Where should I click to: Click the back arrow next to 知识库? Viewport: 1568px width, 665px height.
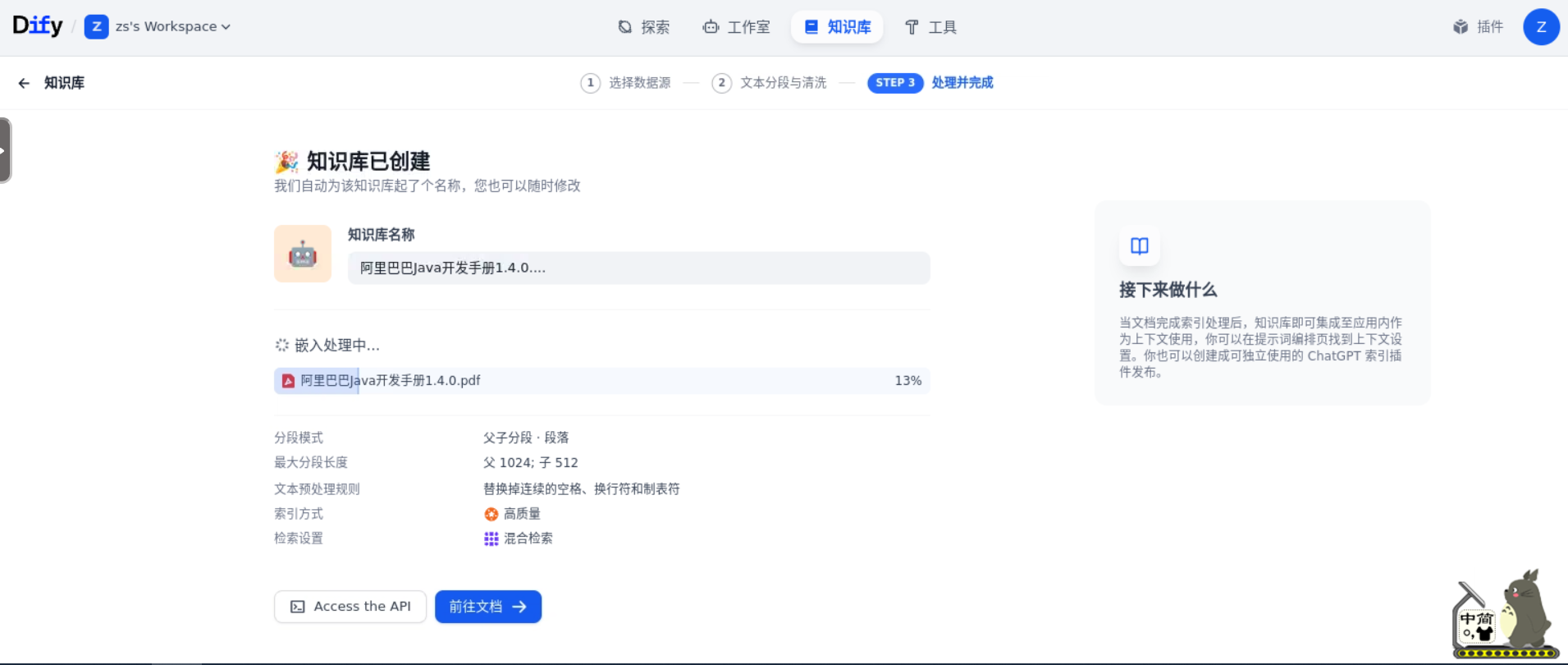click(24, 83)
